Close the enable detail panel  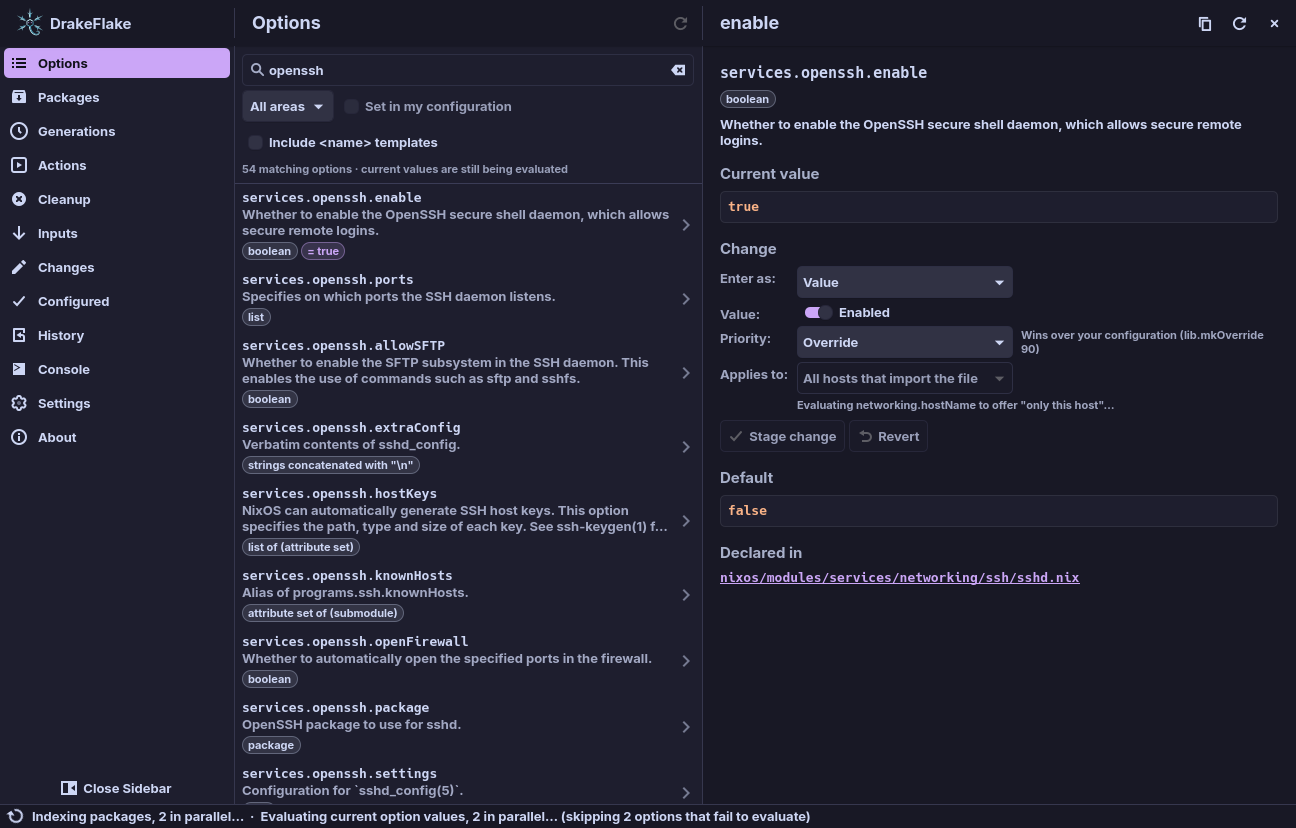(1274, 23)
